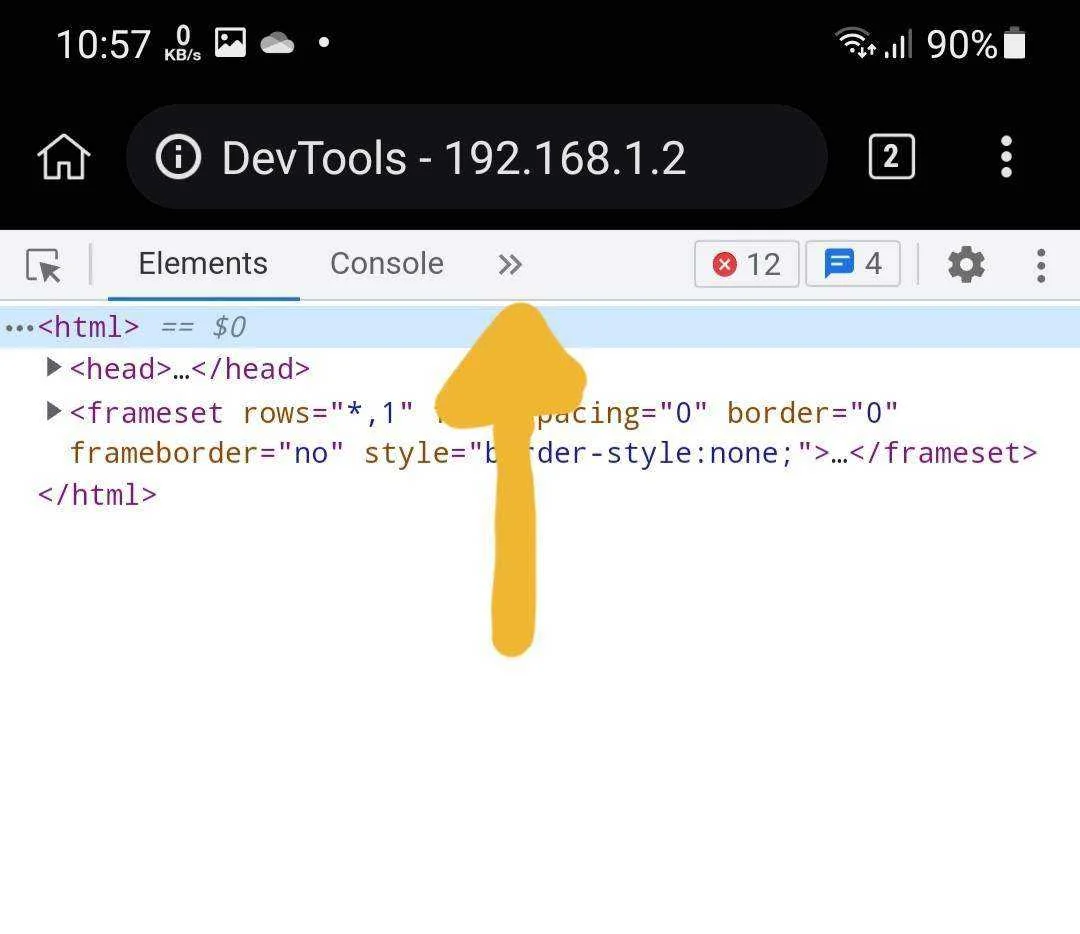The height and width of the screenshot is (934, 1080).
Task: Tap the DevTools - 192.168.1.2 address bar
Action: (x=477, y=157)
